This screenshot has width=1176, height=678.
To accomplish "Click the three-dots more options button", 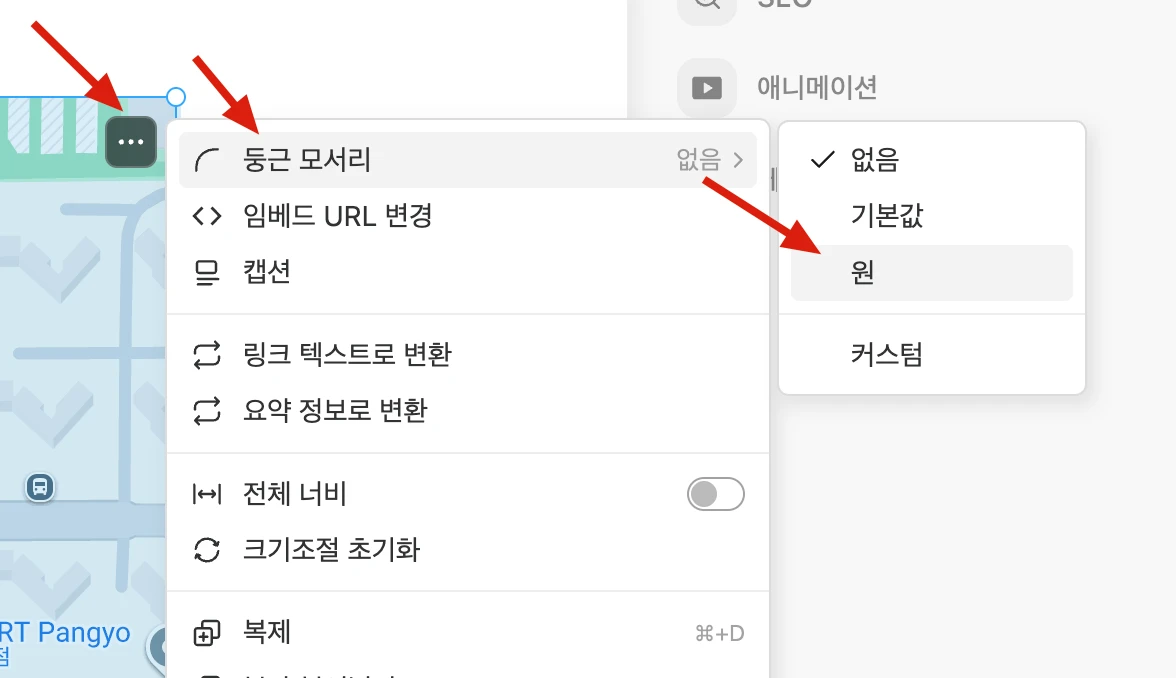I will point(131,142).
